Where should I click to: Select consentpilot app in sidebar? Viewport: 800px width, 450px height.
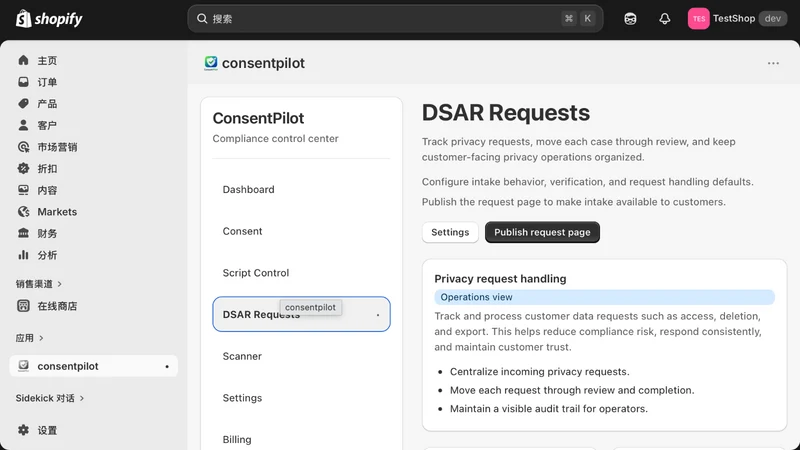93,366
